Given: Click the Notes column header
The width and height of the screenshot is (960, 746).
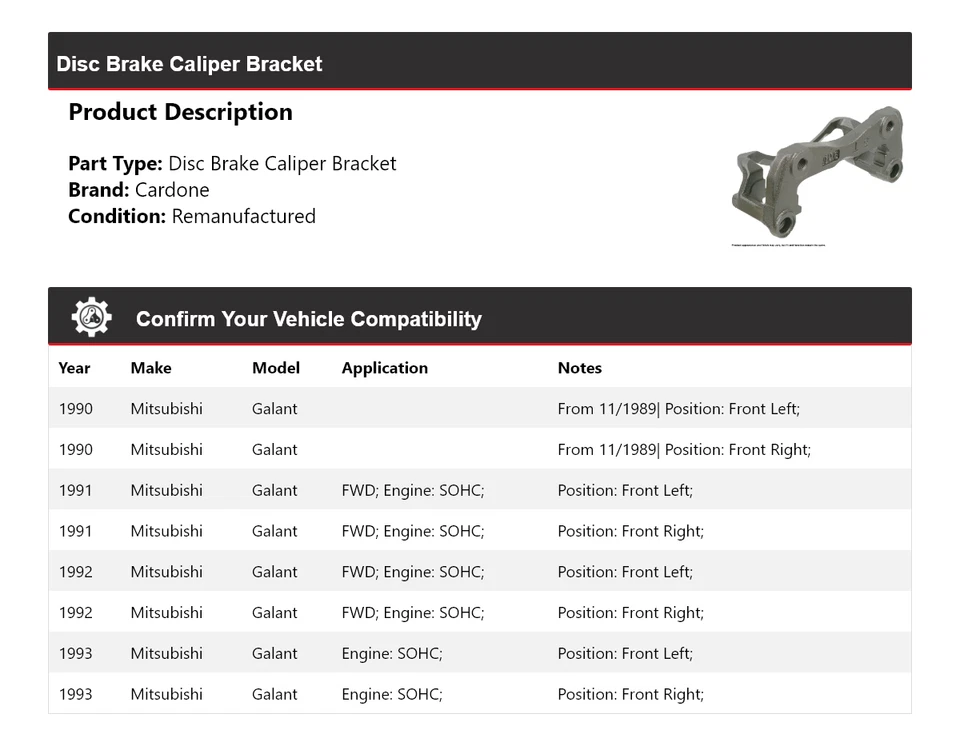Looking at the screenshot, I should 580,368.
